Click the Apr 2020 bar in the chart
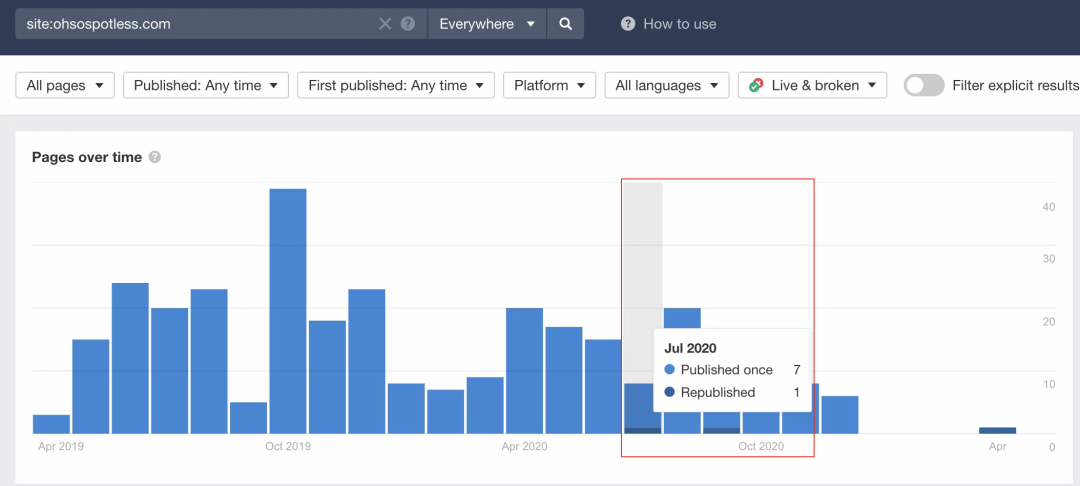1080x486 pixels. coord(524,371)
